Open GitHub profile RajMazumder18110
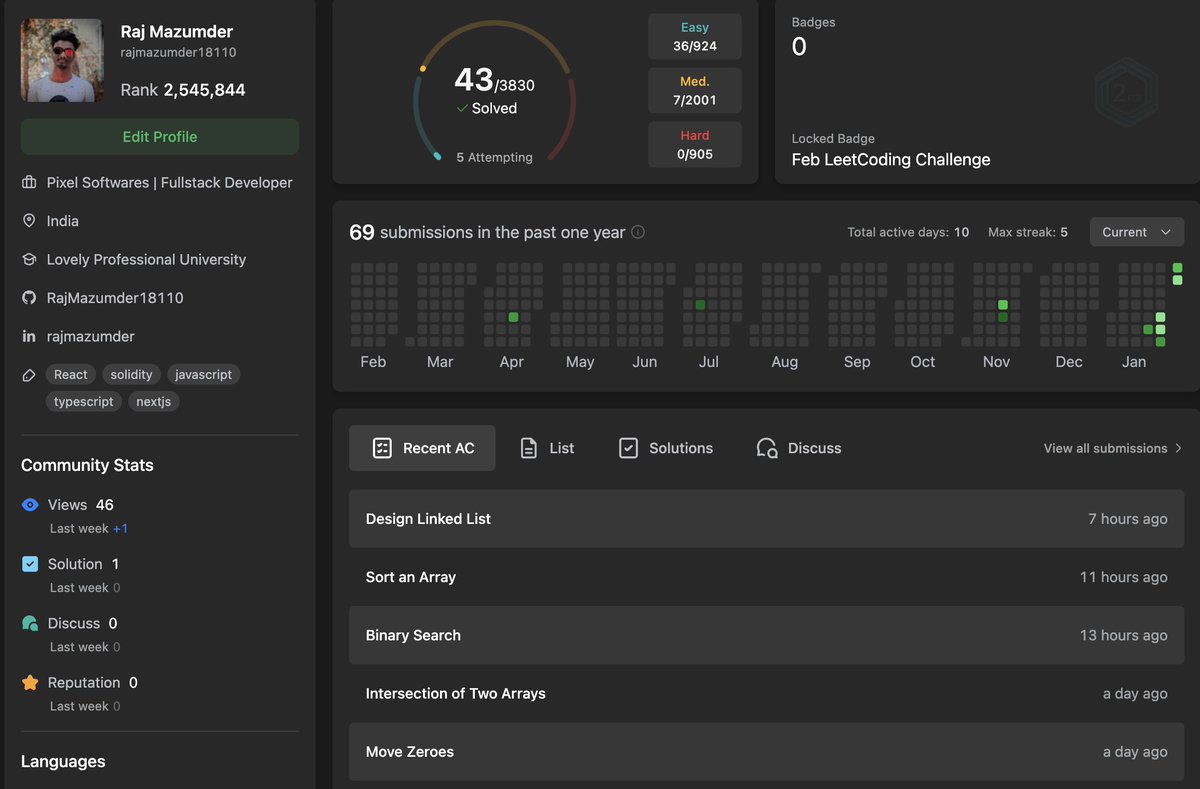 pos(115,298)
